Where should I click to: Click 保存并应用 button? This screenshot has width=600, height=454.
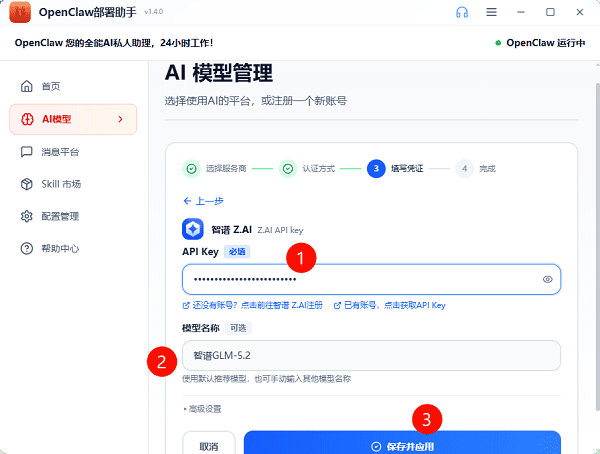coord(402,444)
